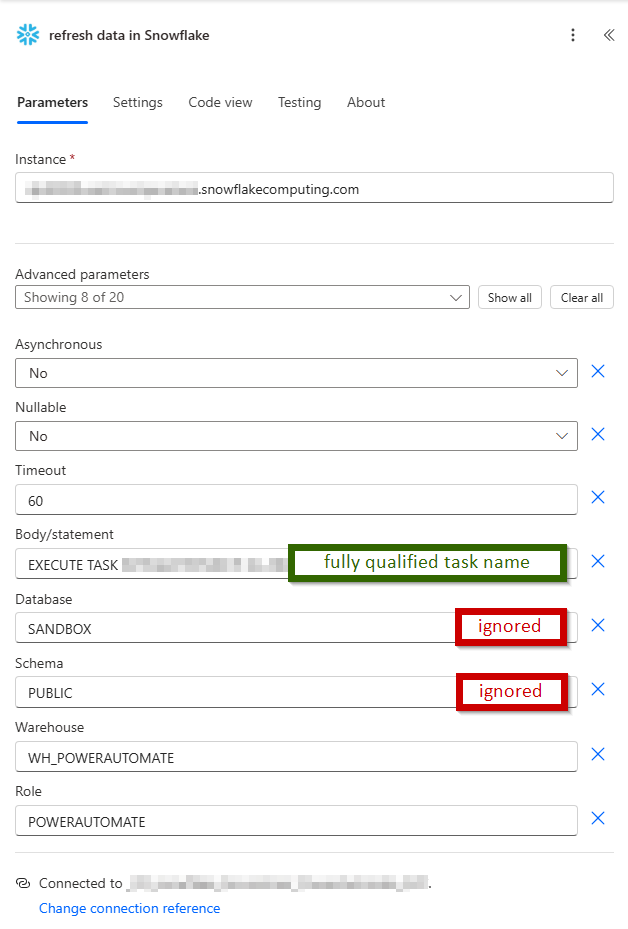Remove the Asynchronous parameter with its X
The image size is (628, 929).
(598, 372)
